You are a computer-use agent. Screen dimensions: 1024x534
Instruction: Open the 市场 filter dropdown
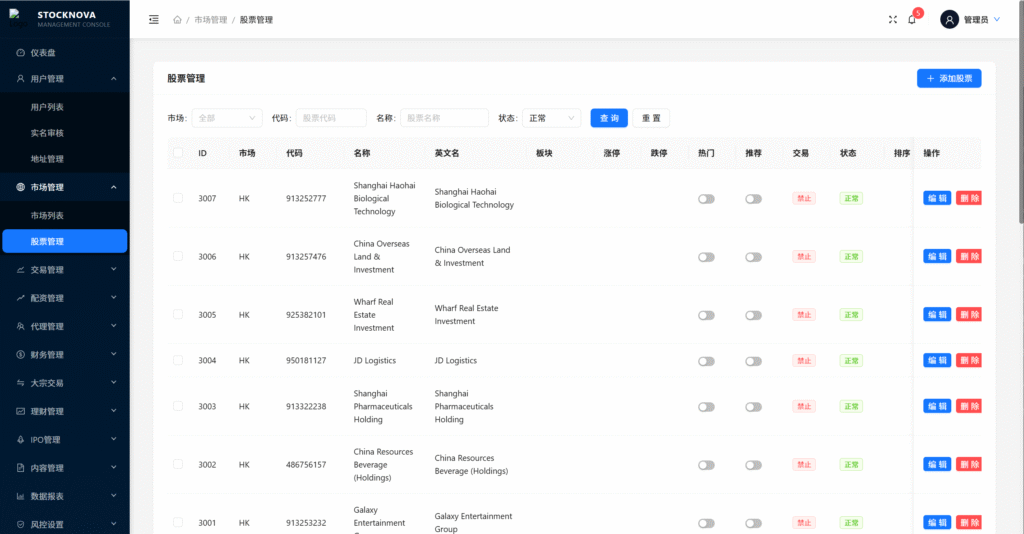(226, 118)
